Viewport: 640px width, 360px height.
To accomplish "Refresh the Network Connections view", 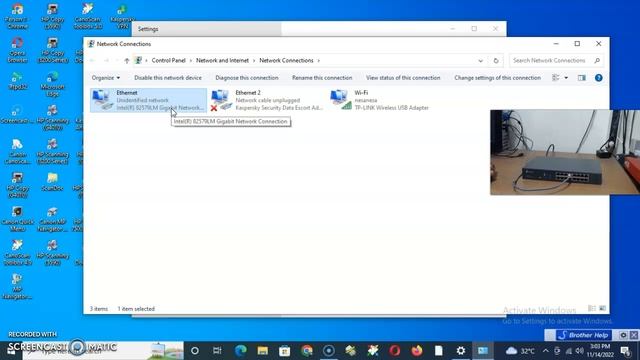I will point(496,60).
